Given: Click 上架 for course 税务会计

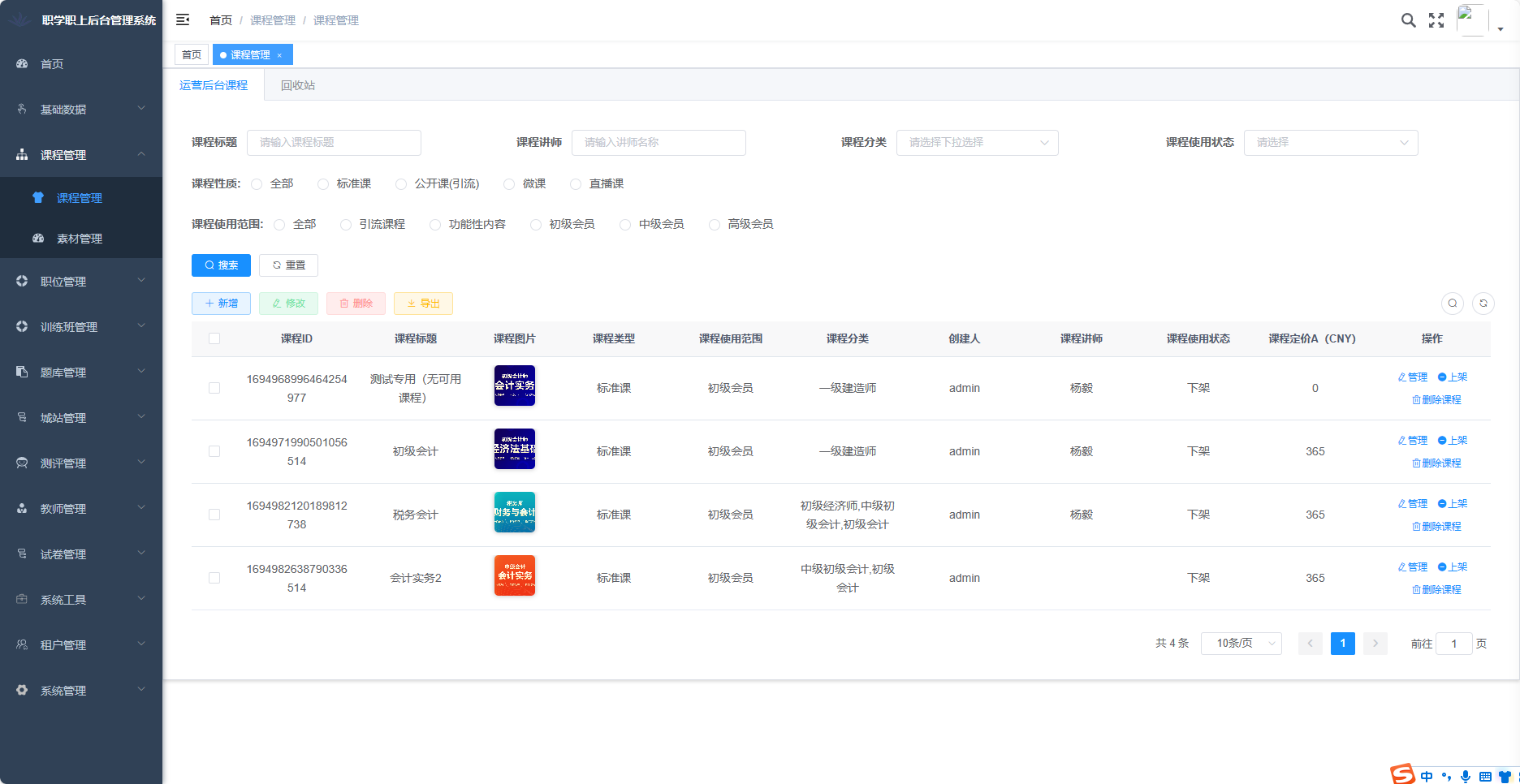Looking at the screenshot, I should pyautogui.click(x=1453, y=504).
